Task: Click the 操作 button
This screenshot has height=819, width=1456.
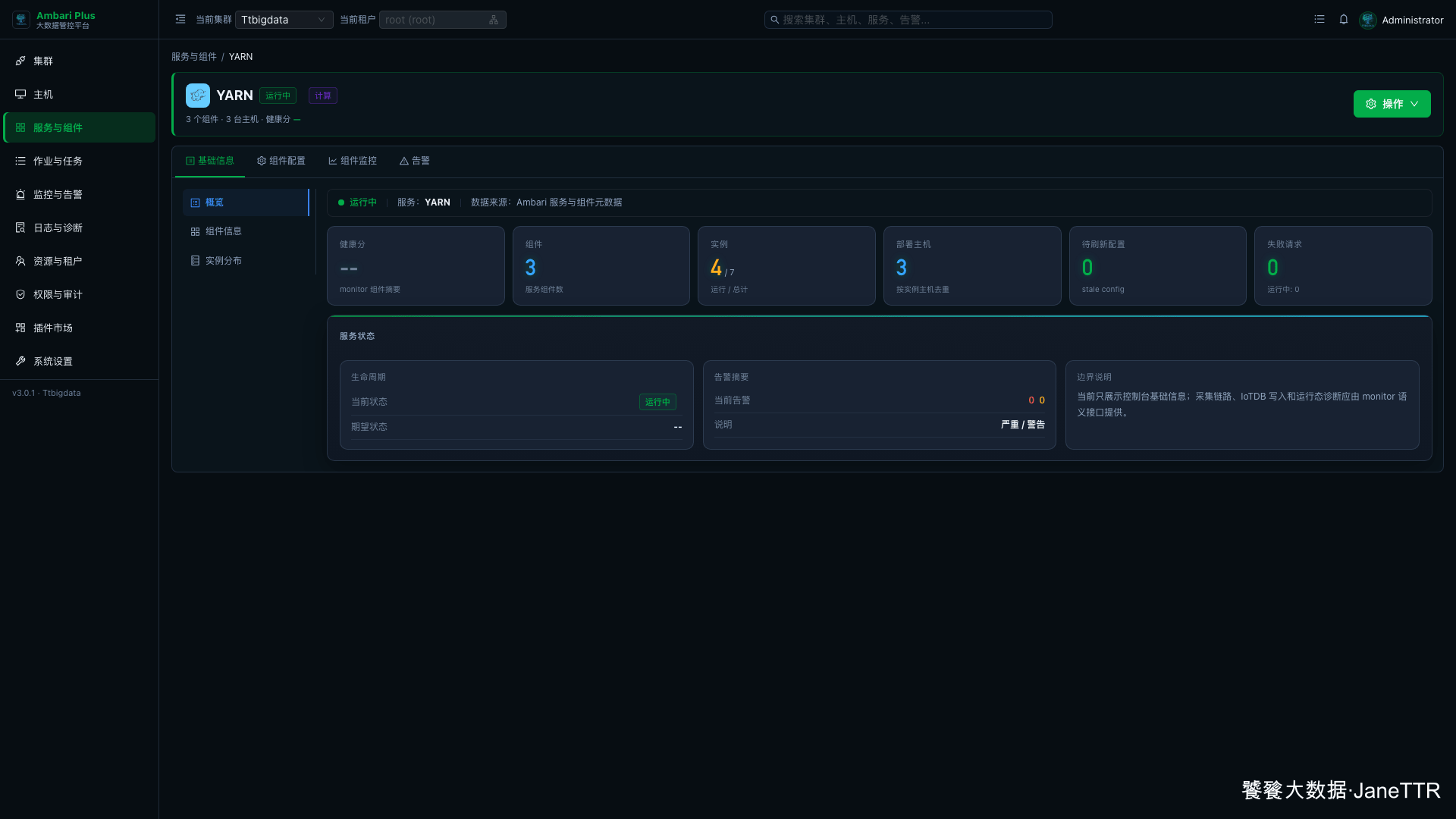Action: tap(1392, 104)
